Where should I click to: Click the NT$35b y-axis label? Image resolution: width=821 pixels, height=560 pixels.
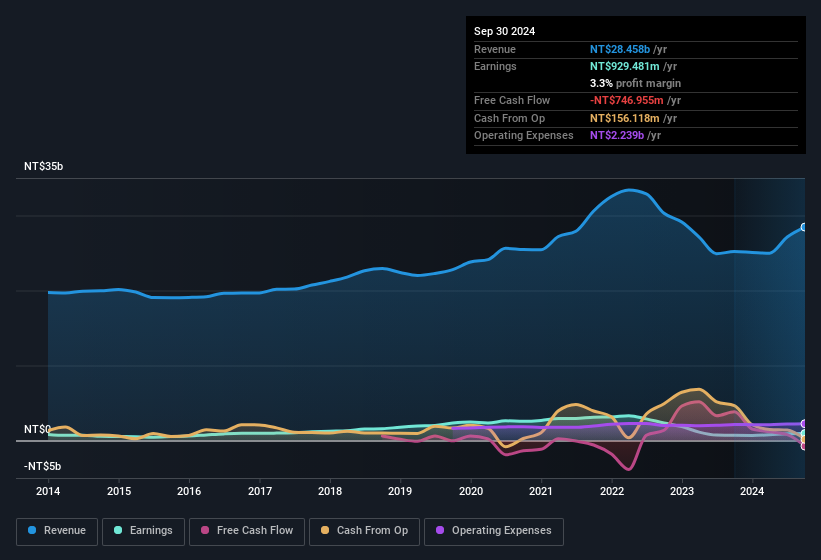coord(43,166)
